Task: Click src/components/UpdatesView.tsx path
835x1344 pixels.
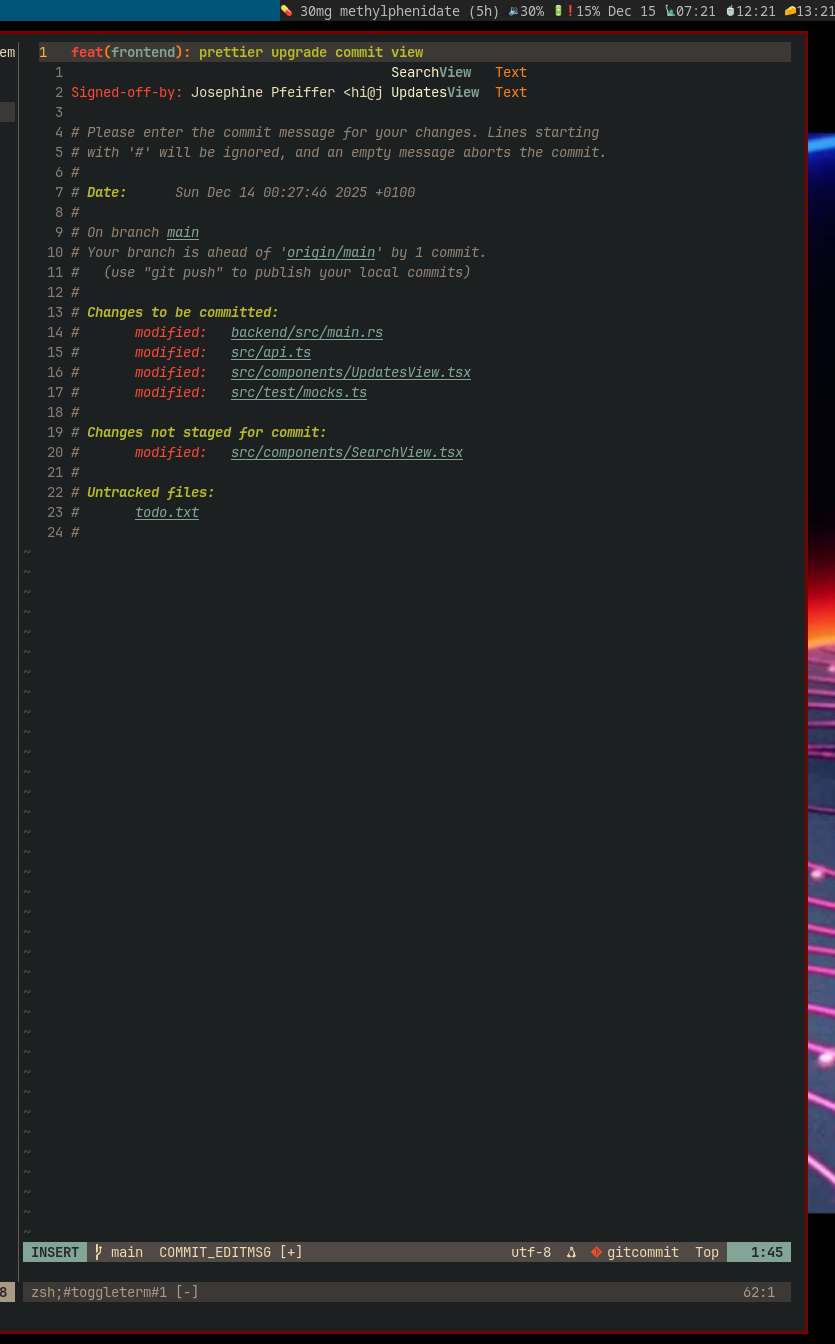Action: [350, 372]
